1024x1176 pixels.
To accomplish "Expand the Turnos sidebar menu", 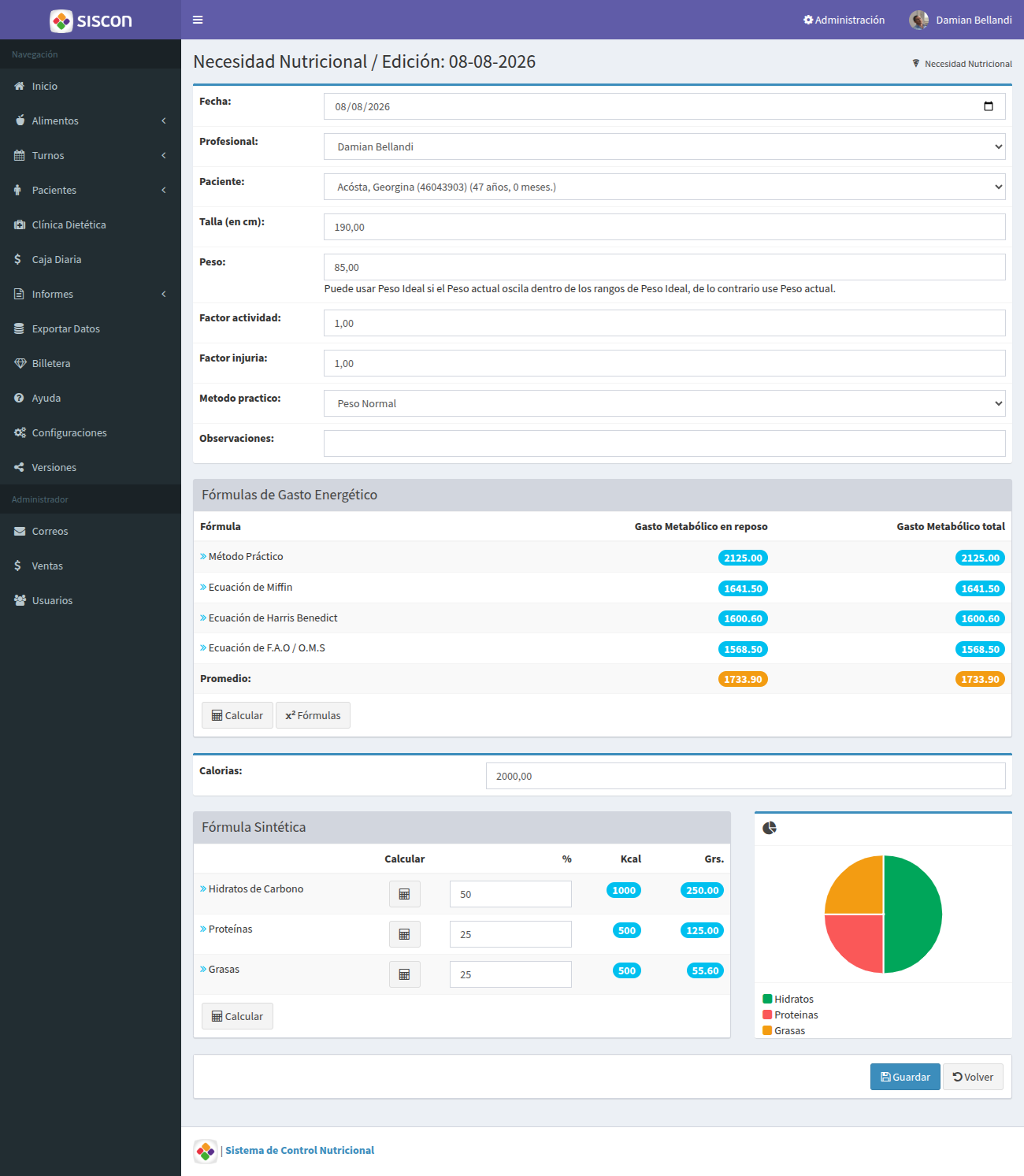I will 91,155.
